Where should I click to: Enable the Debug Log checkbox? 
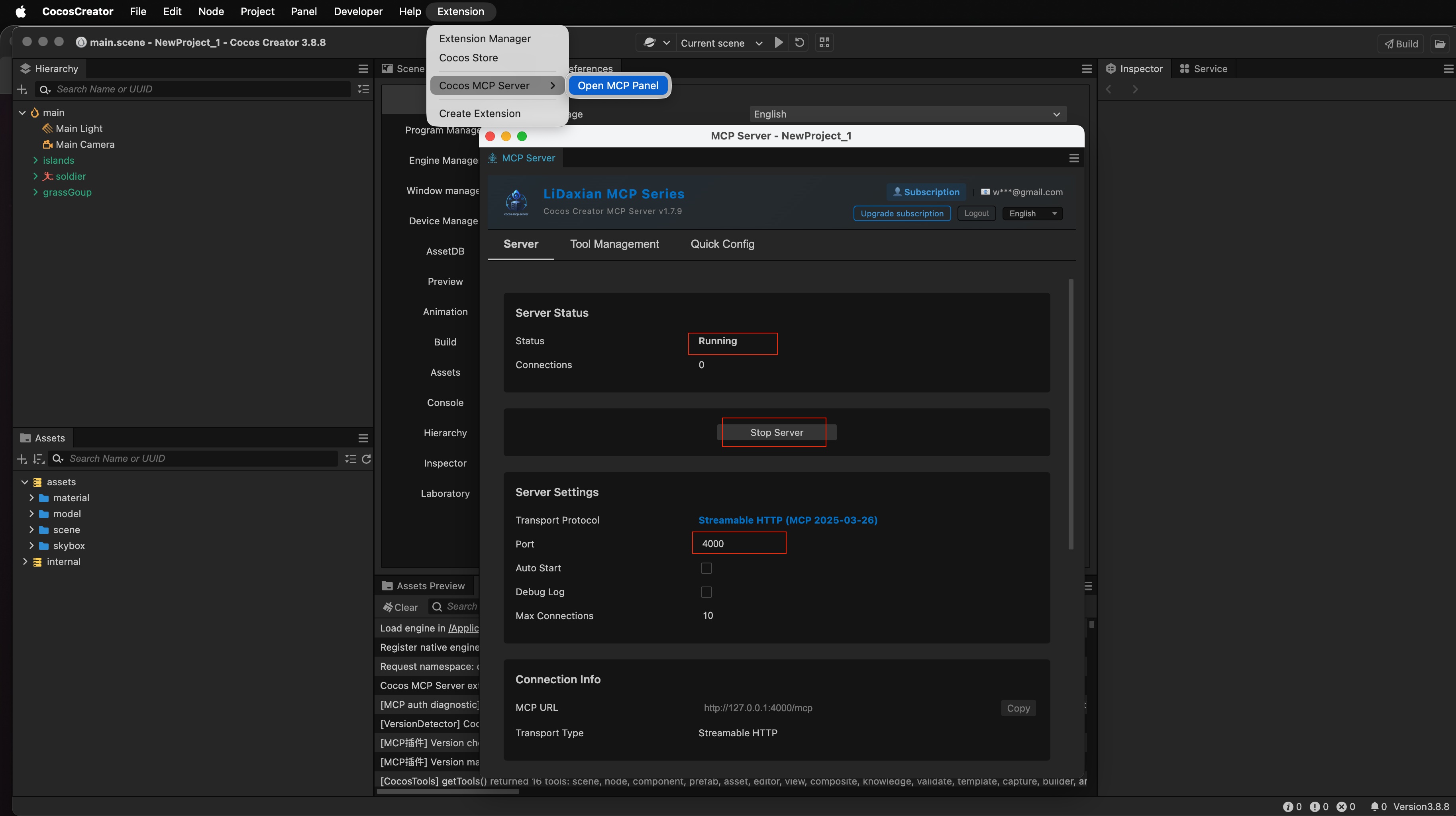tap(706, 592)
